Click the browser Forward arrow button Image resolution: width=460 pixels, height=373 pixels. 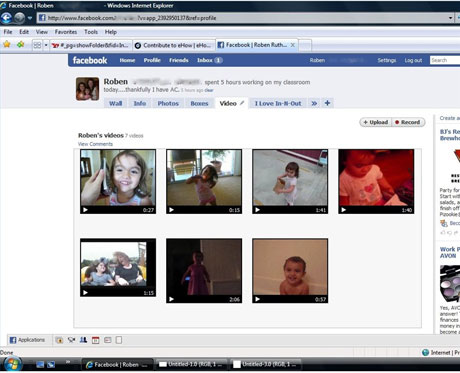coord(20,18)
